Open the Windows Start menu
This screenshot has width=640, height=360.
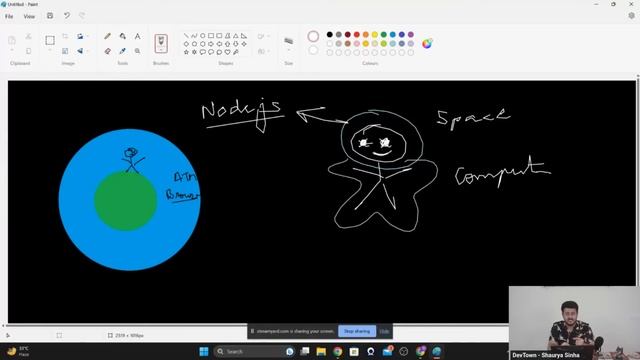click(204, 351)
